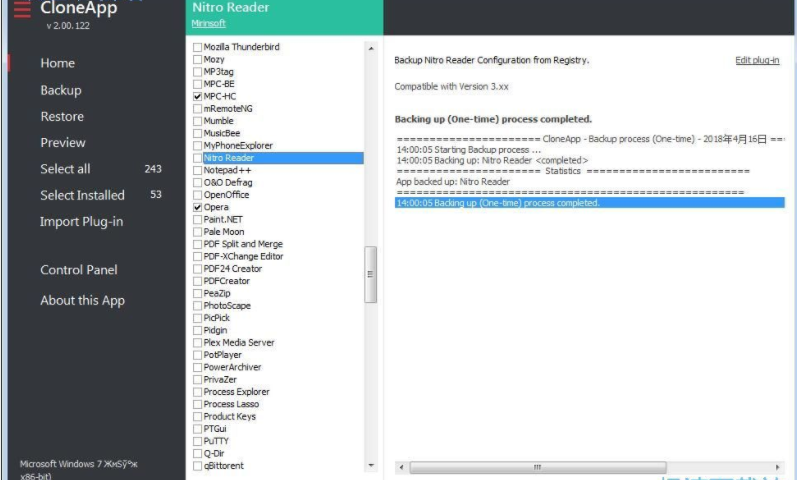This screenshot has width=797, height=480.
Task: Open the Preview section
Action: coord(63,143)
